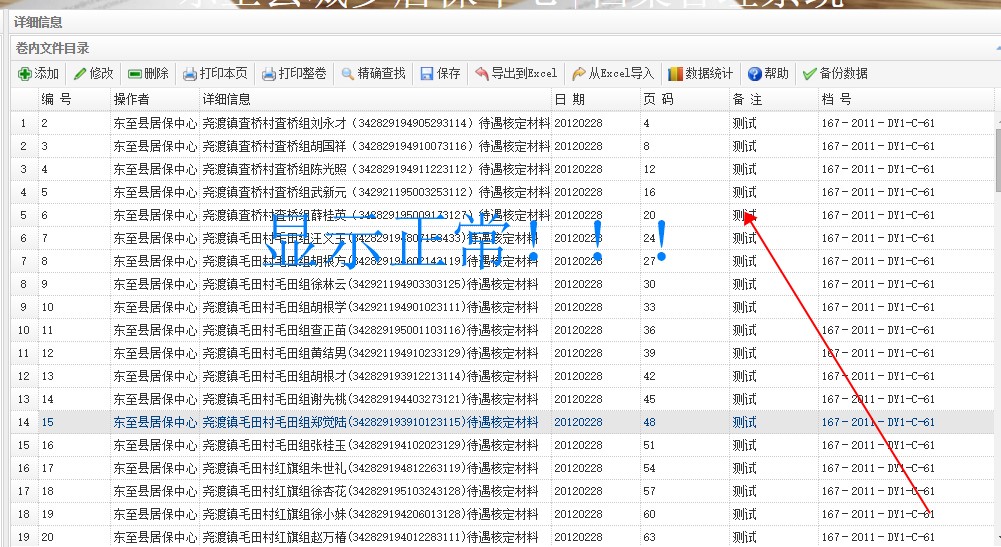This screenshot has height=547, width=1001.
Task: Click the pencil 修改 icon
Action: 80,74
